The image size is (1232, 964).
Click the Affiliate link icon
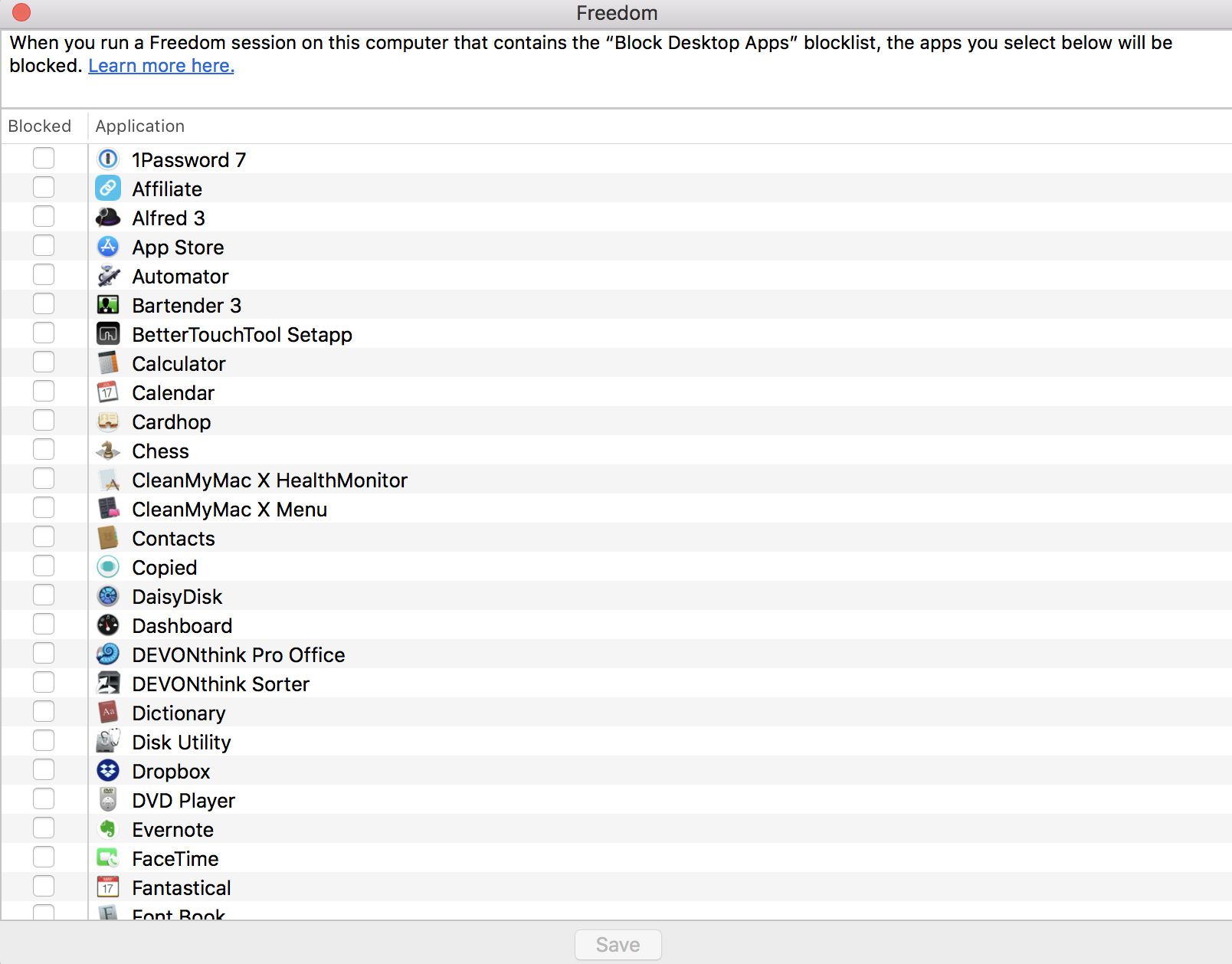(108, 188)
